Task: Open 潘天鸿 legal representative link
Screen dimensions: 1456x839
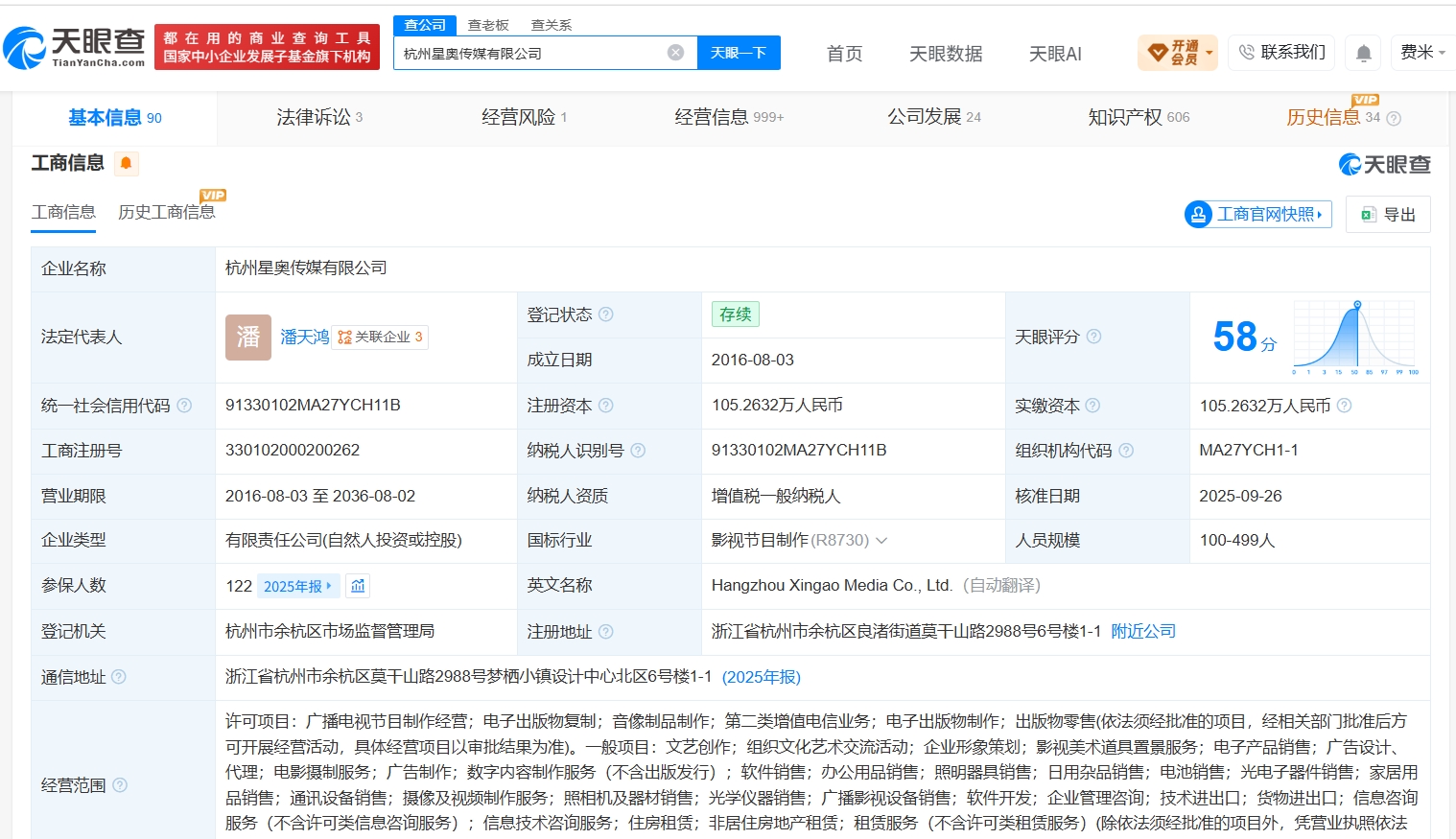Action: pos(304,337)
